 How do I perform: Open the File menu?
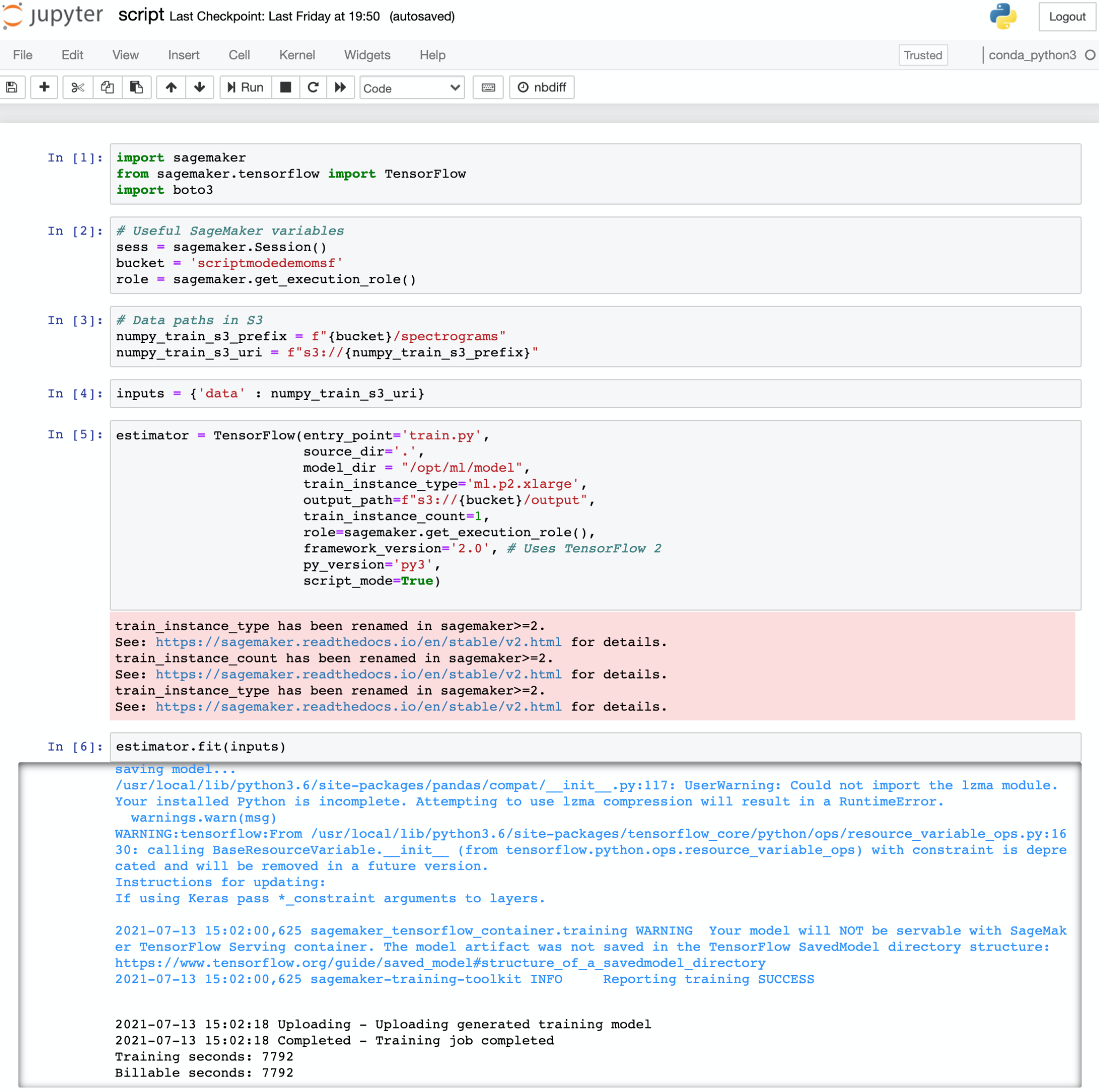[22, 55]
